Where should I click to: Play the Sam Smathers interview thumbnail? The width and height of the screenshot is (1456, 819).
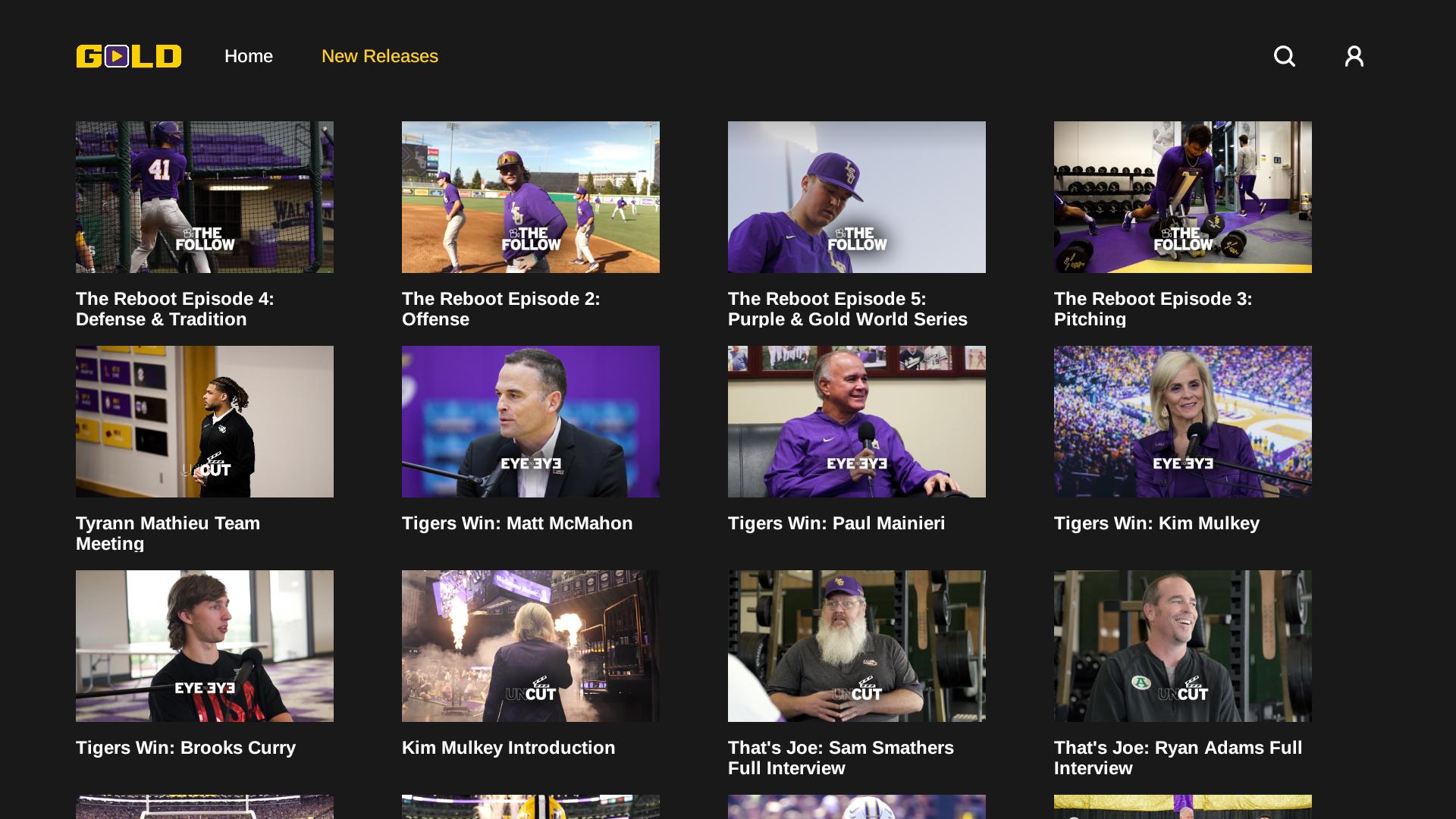(x=857, y=646)
